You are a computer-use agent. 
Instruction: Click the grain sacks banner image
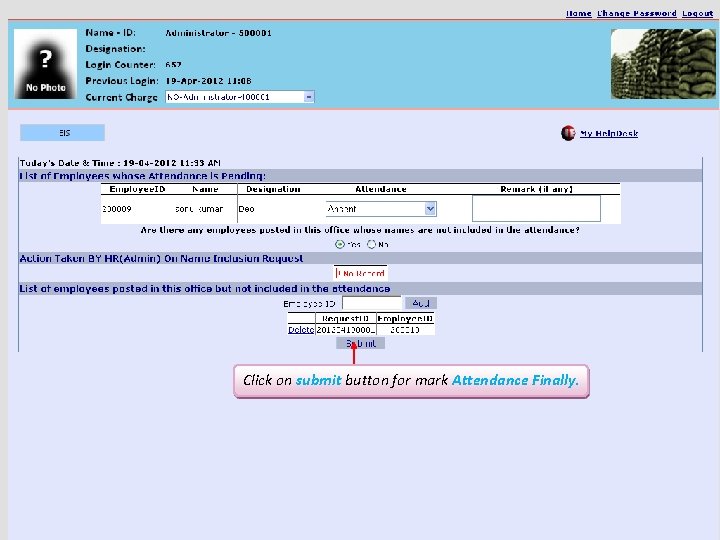(x=663, y=64)
